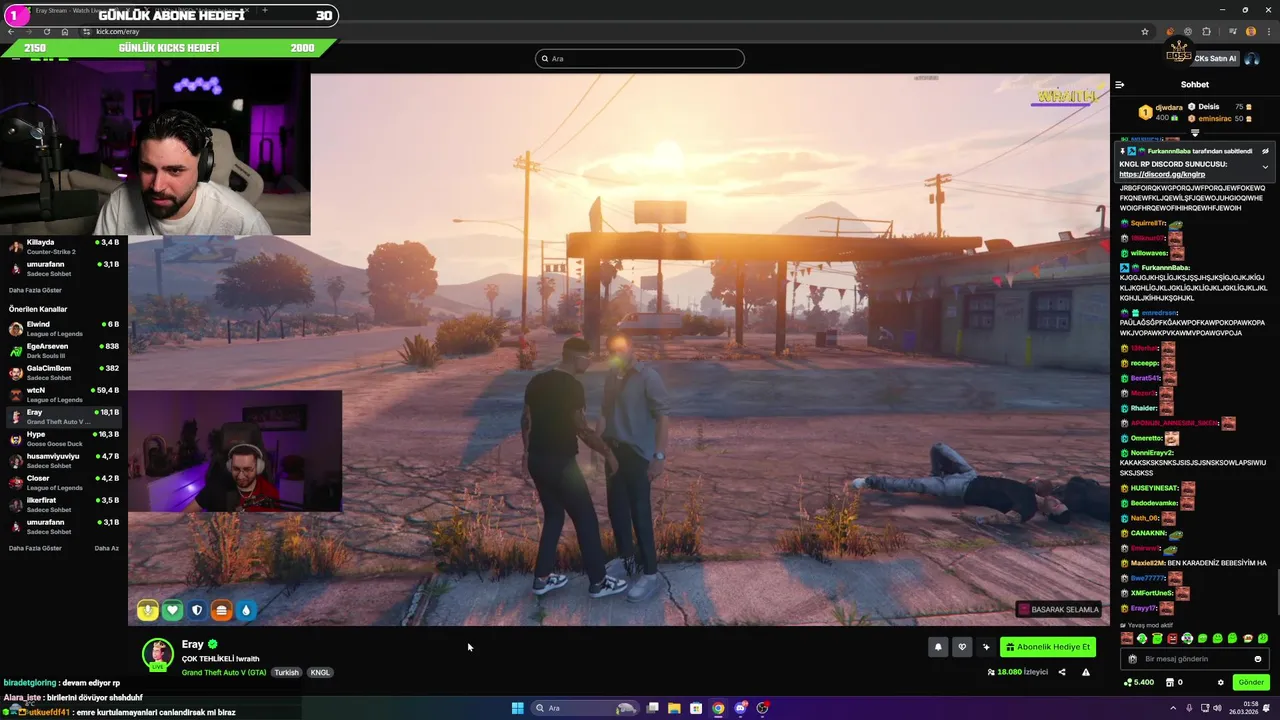Click the HUSEYINESAT chat username
Screen dimensions: 1280x720
[x=1154, y=488]
